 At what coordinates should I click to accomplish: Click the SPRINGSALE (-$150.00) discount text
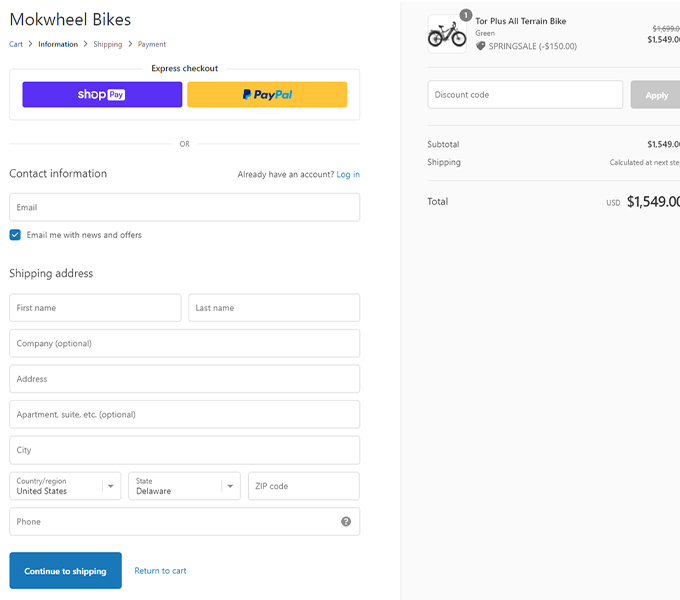tap(533, 46)
